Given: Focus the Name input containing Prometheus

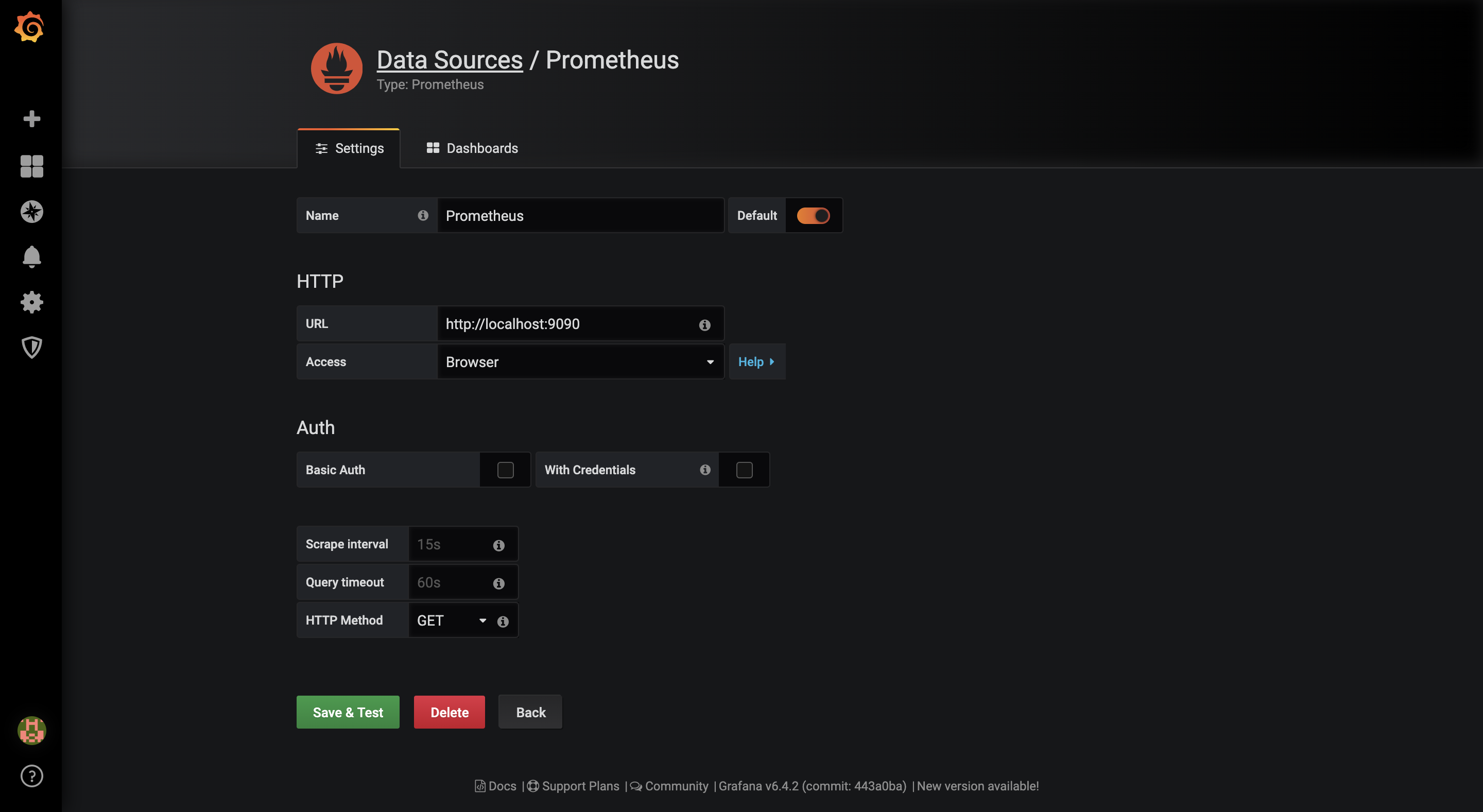Looking at the screenshot, I should point(580,216).
